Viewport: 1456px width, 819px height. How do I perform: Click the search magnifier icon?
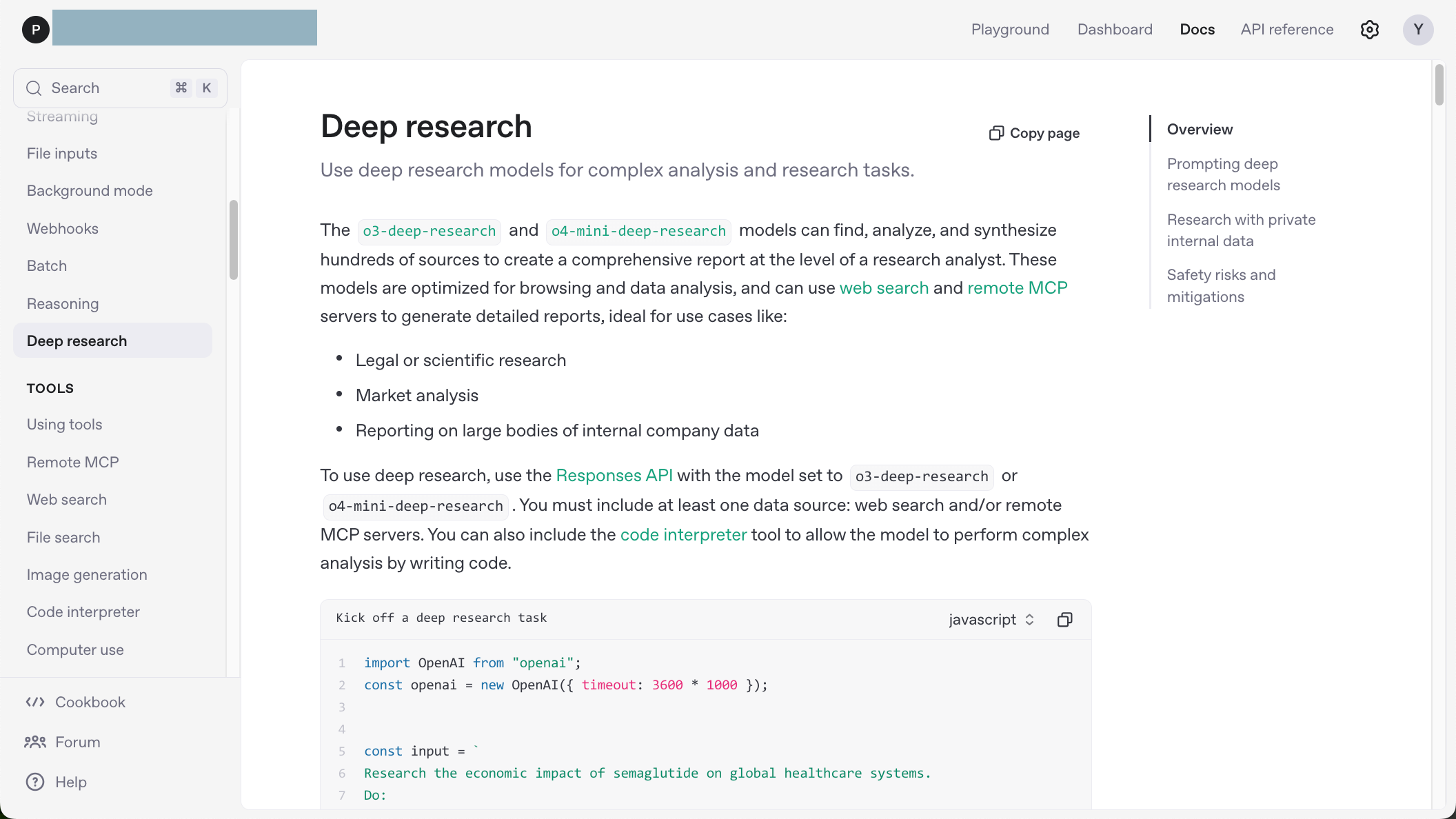coord(34,88)
